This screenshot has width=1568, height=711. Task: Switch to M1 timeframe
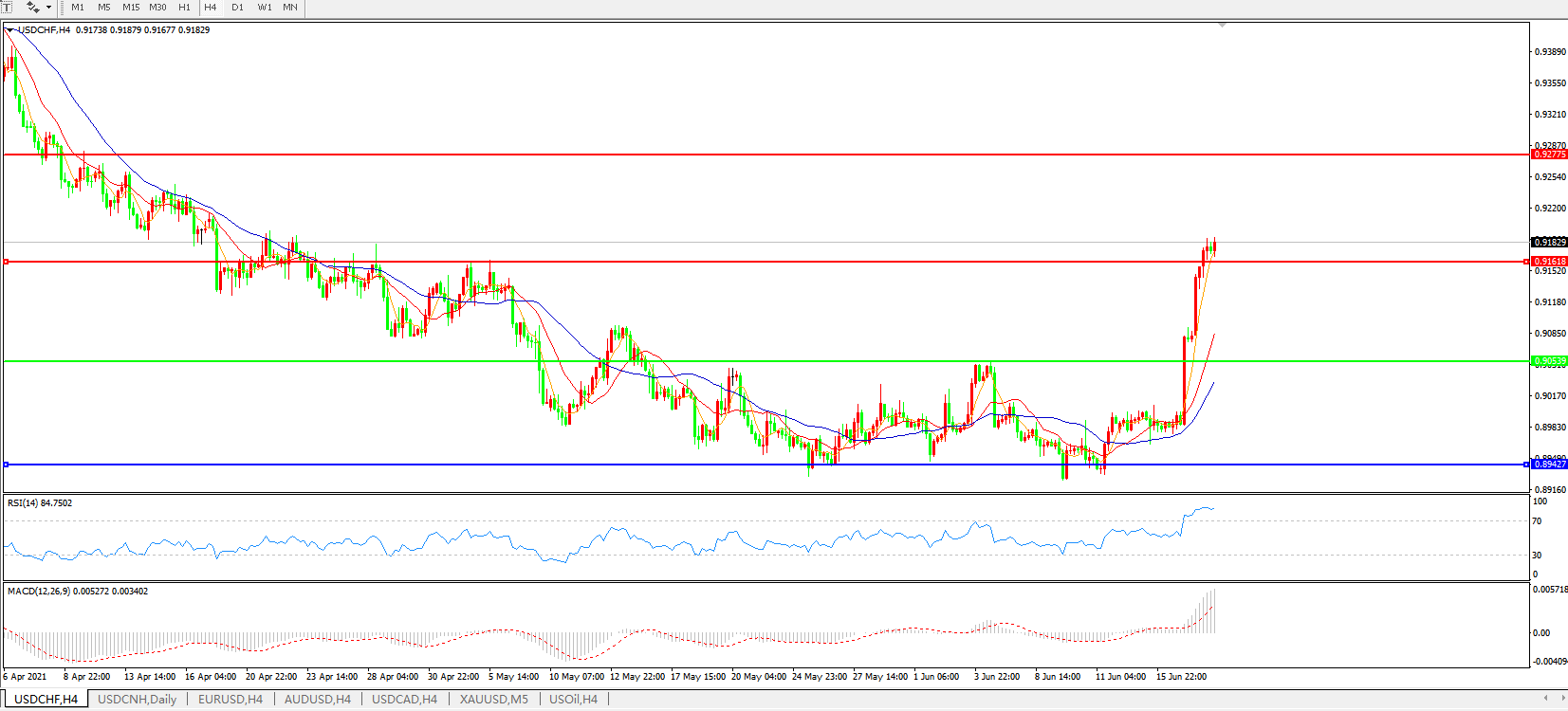point(78,8)
